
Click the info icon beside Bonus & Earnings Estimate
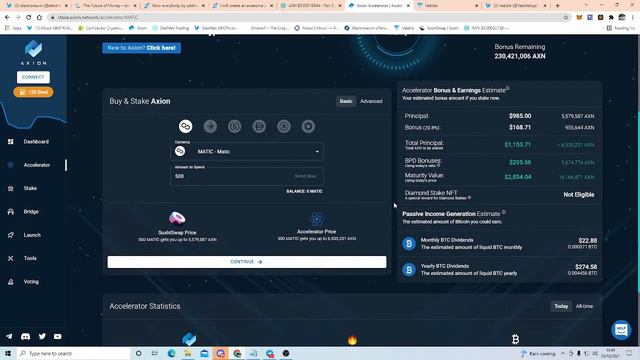[507, 88]
